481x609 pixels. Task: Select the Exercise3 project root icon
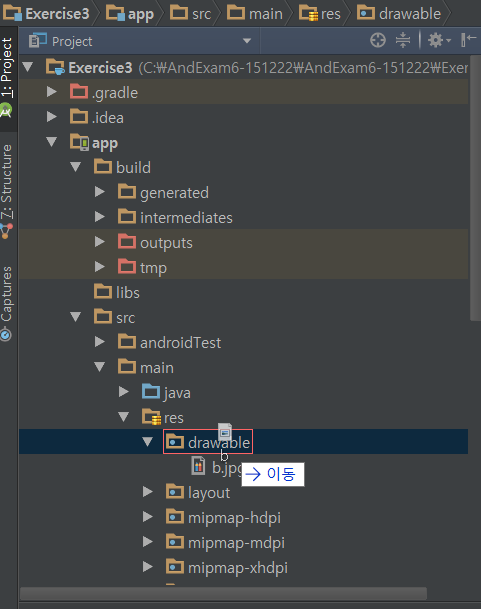(x=55, y=67)
